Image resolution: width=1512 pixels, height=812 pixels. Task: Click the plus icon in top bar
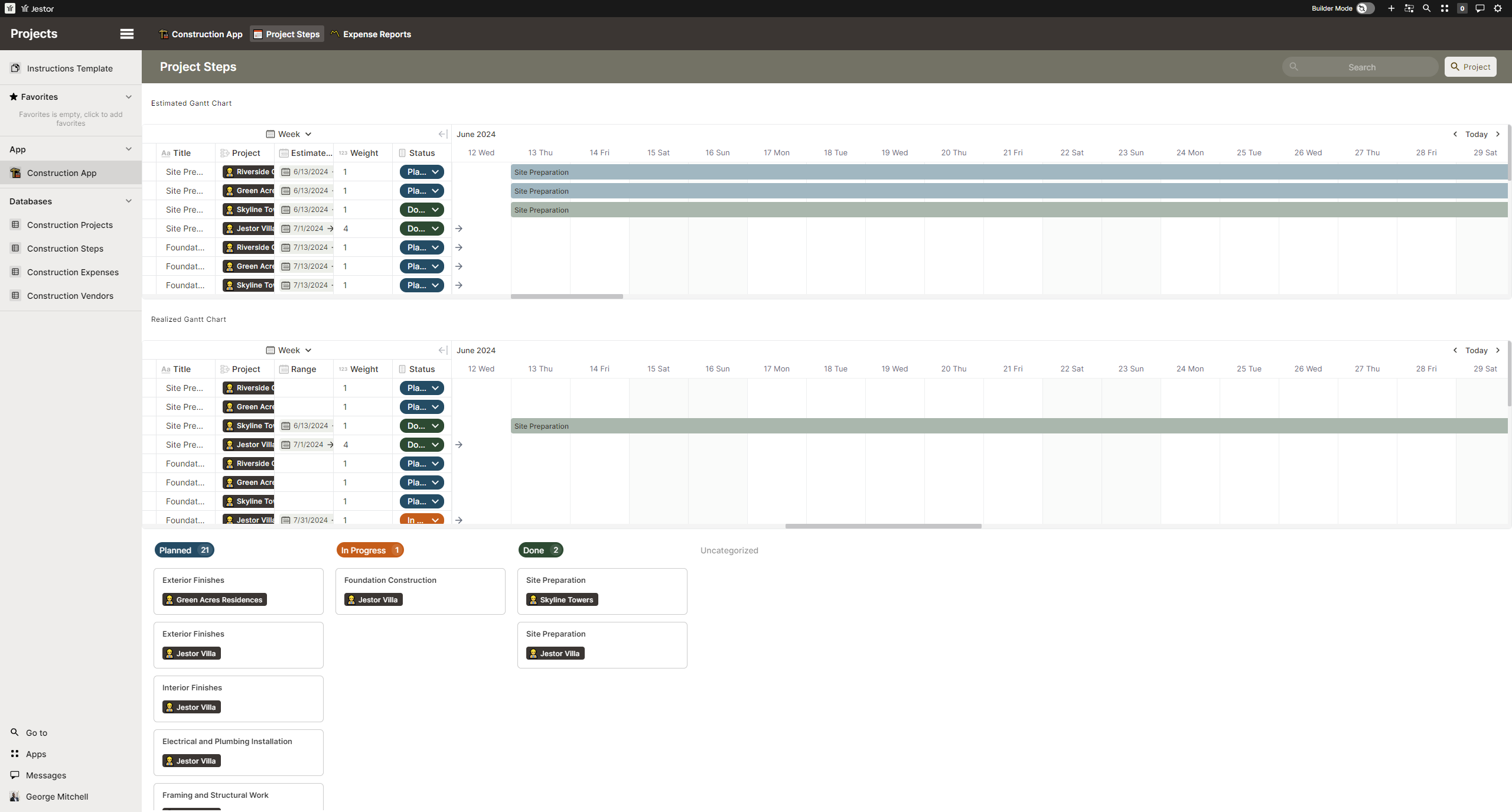pos(1391,8)
